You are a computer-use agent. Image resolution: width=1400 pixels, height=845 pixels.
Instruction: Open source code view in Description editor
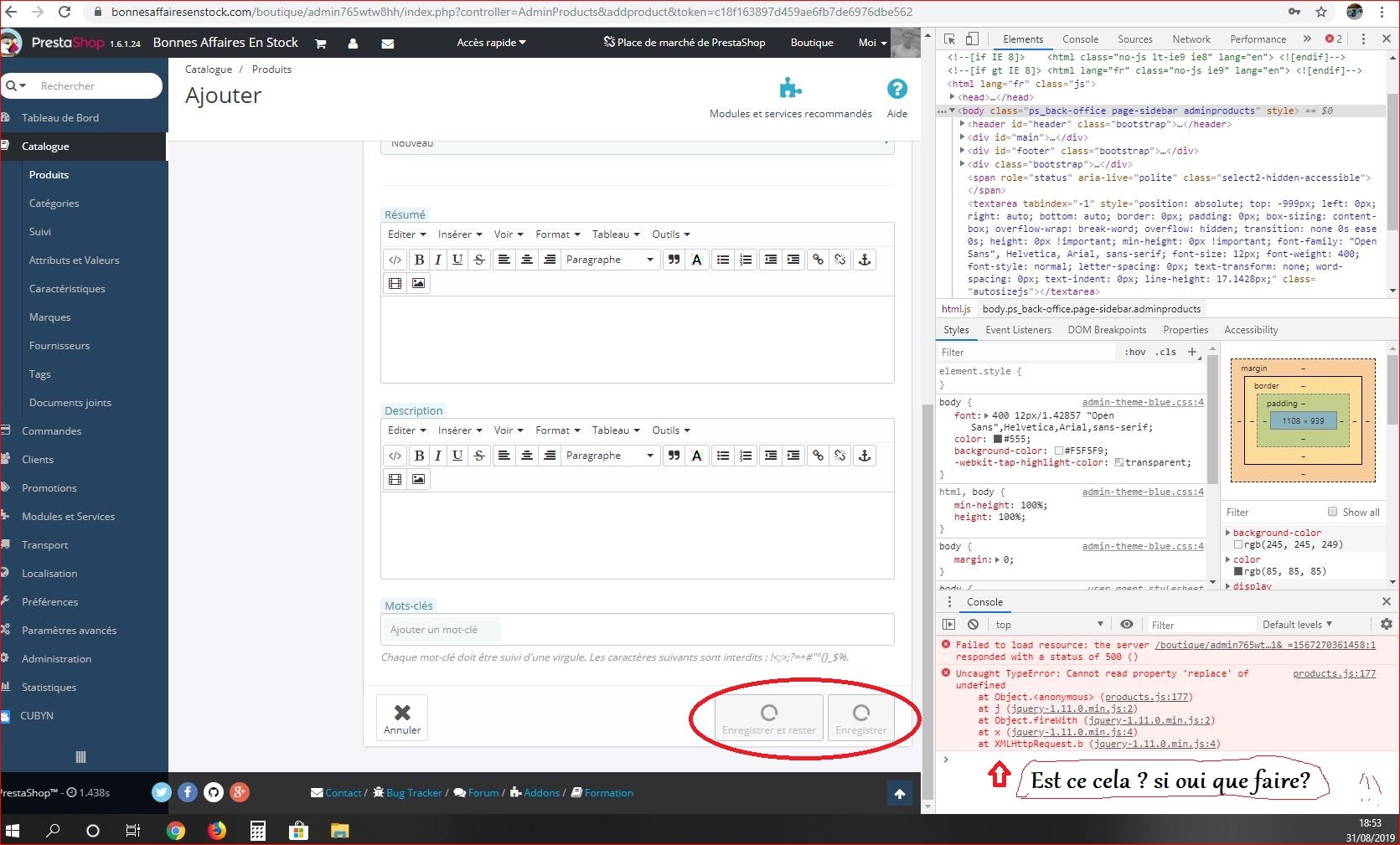395,456
